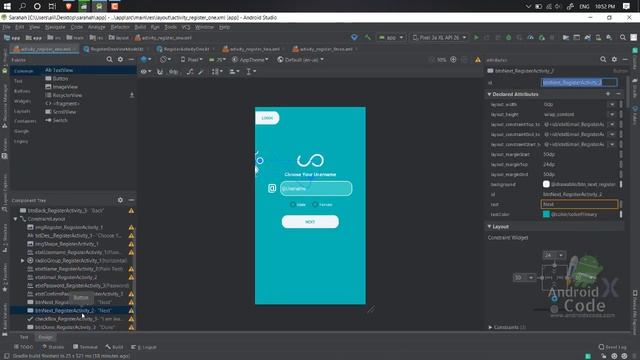The image size is (640, 360).
Task: Open the TODO tool window
Action: click(23, 347)
